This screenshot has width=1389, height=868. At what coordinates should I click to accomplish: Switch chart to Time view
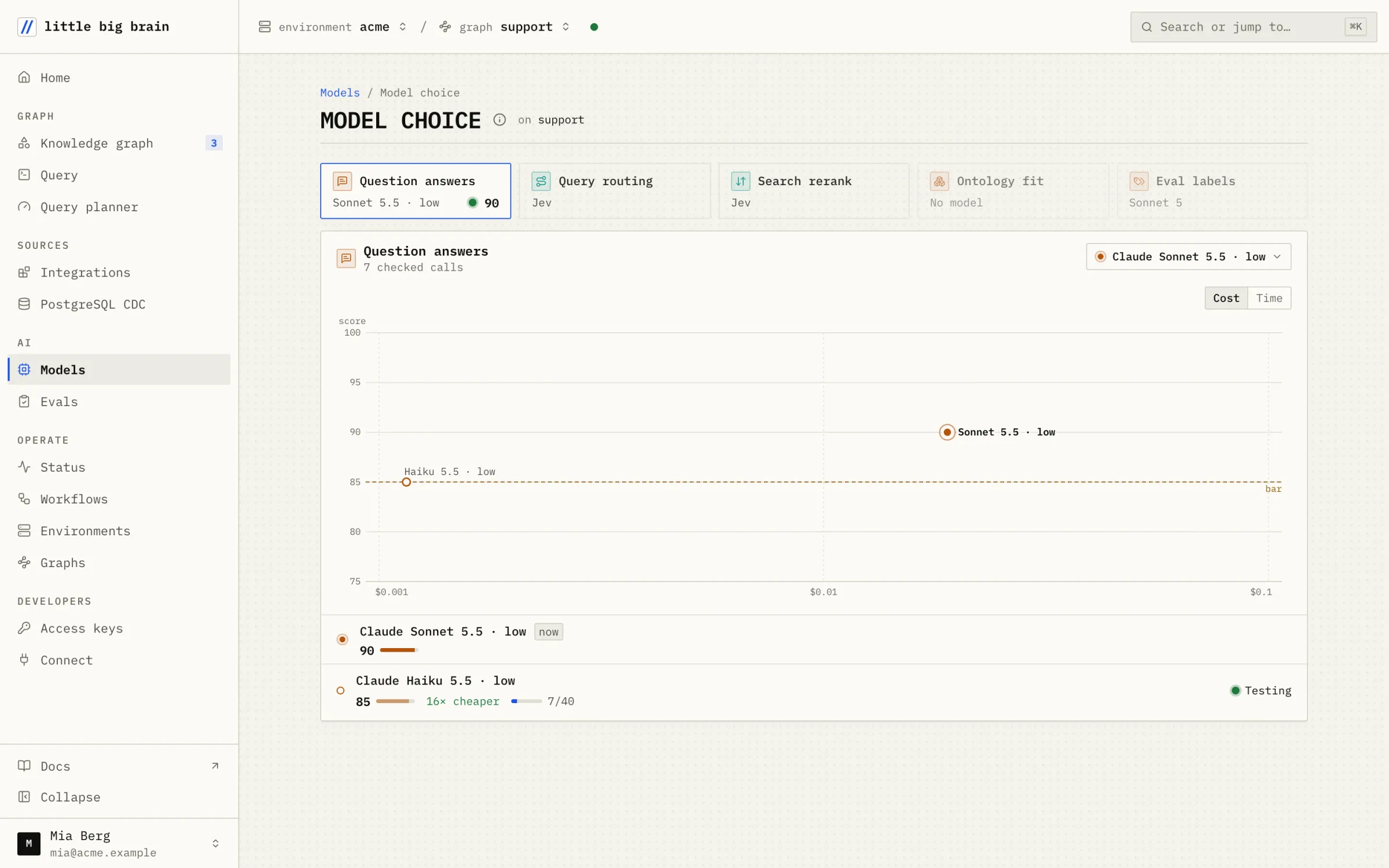tap(1269, 298)
